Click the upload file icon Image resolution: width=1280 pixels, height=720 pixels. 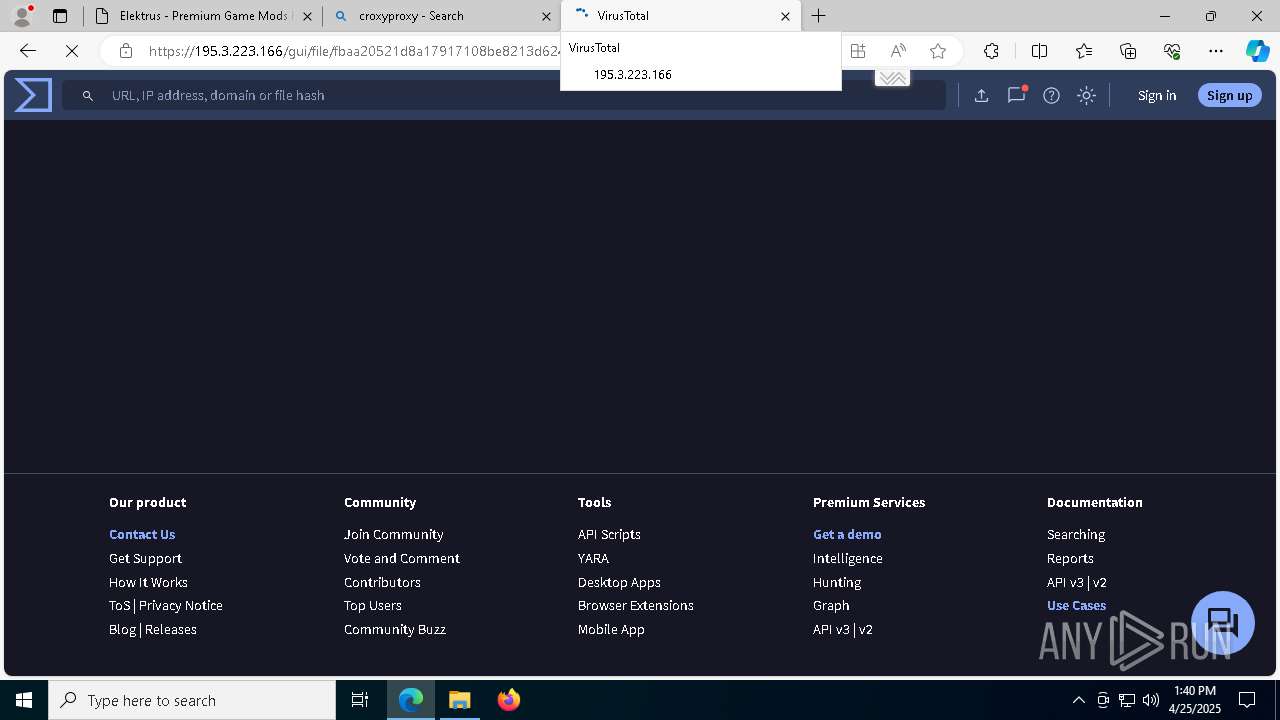981,95
